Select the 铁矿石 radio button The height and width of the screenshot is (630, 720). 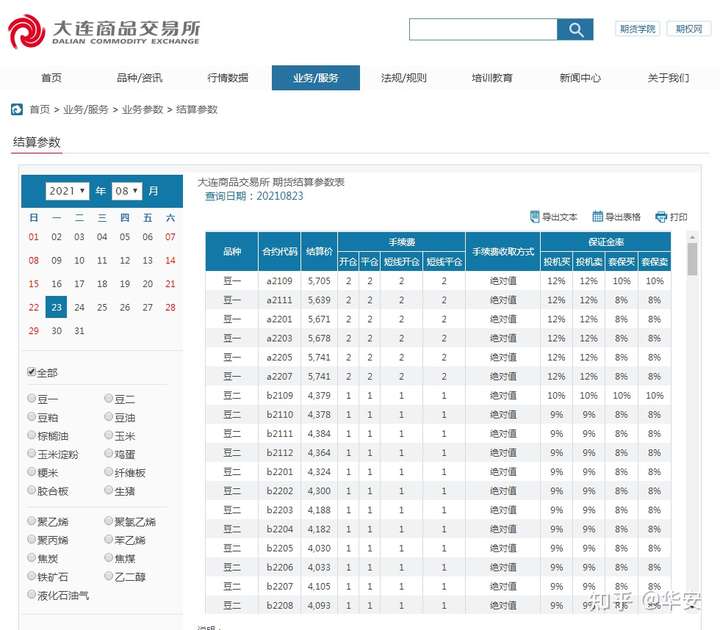pyautogui.click(x=31, y=576)
